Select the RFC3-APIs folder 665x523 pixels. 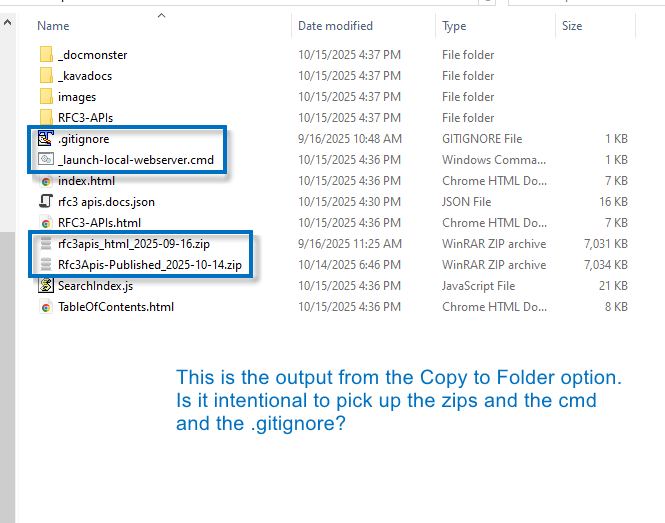point(85,118)
